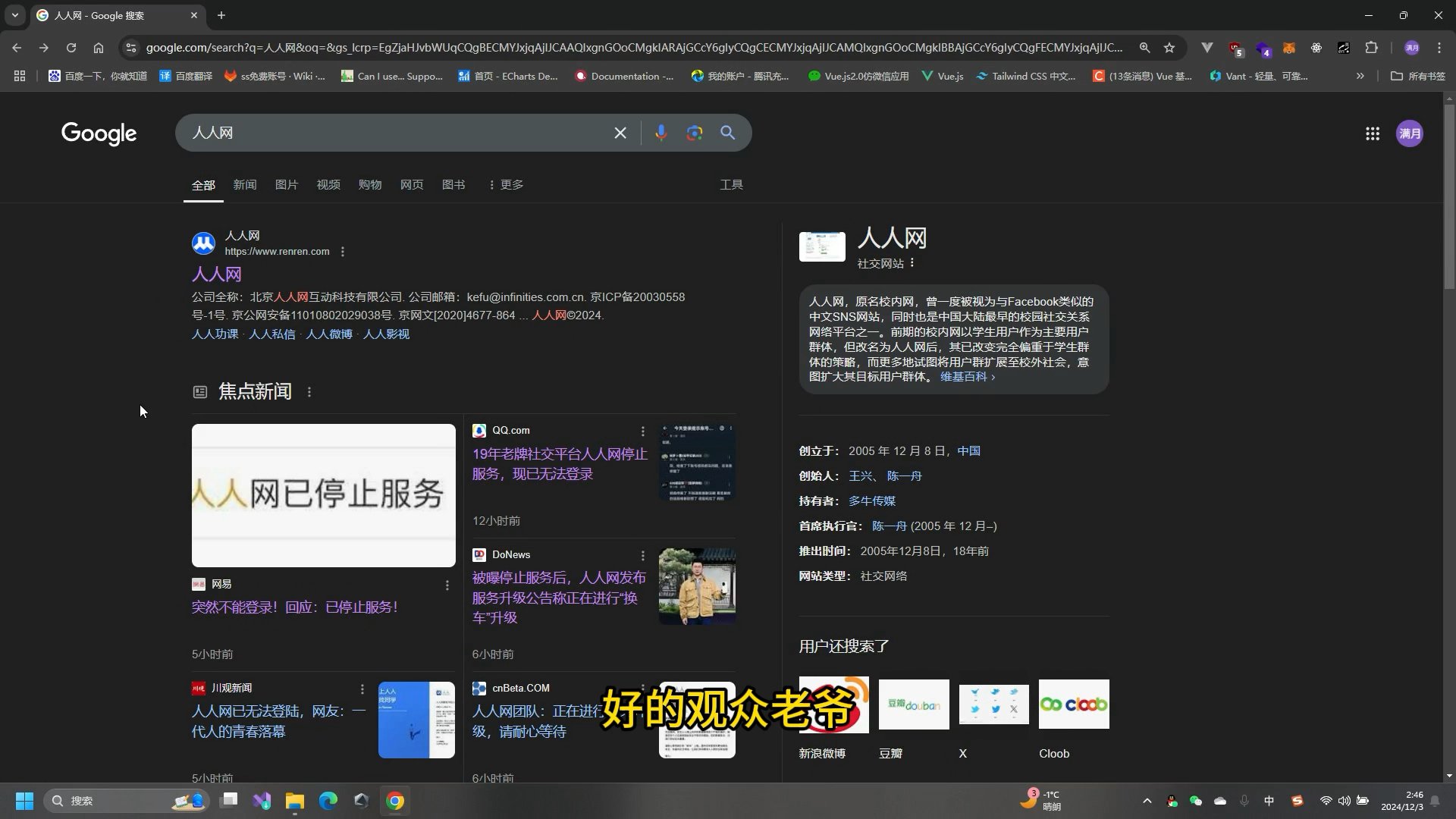
Task: Open Visual Studio from taskbar
Action: [262, 801]
